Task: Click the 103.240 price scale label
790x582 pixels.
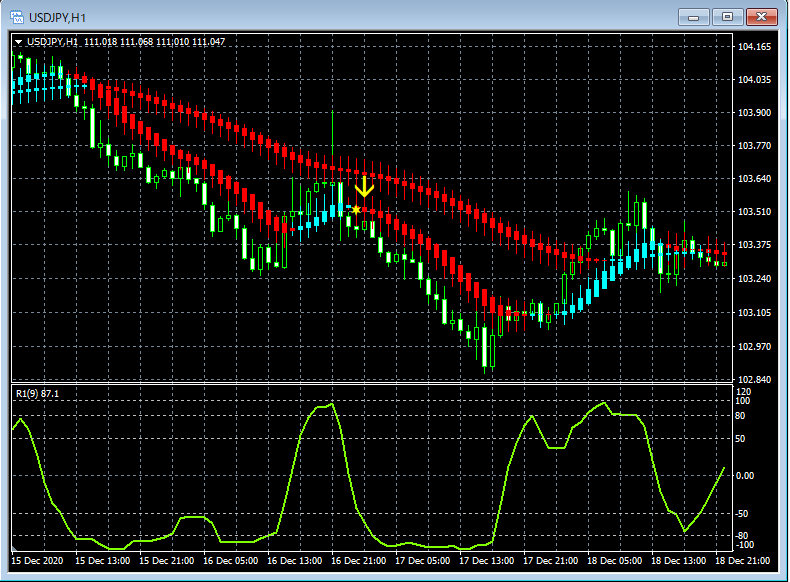Action: (x=754, y=278)
